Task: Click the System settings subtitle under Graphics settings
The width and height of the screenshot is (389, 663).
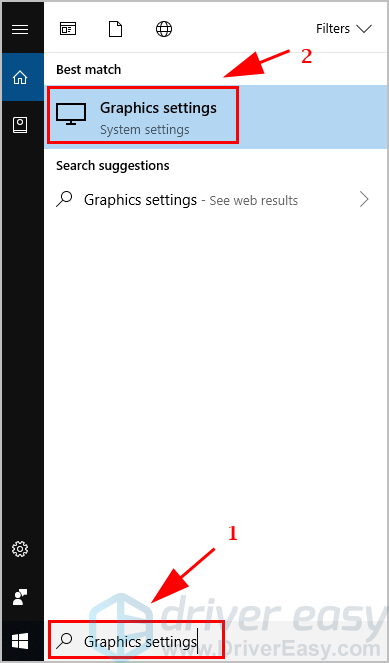Action: click(x=145, y=130)
